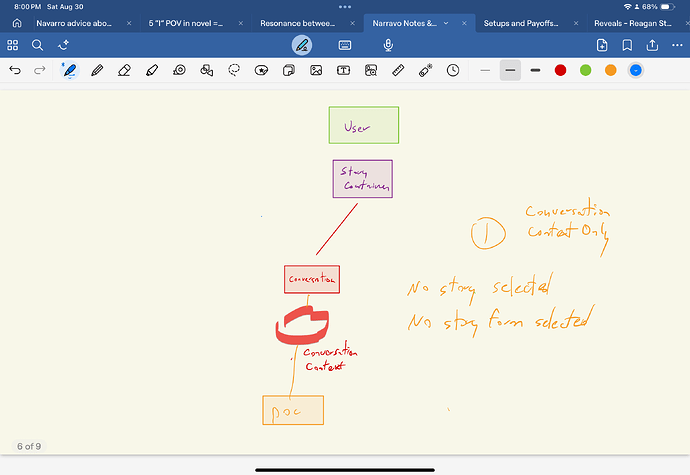Open the blue color dropdown swatch

click(x=635, y=70)
